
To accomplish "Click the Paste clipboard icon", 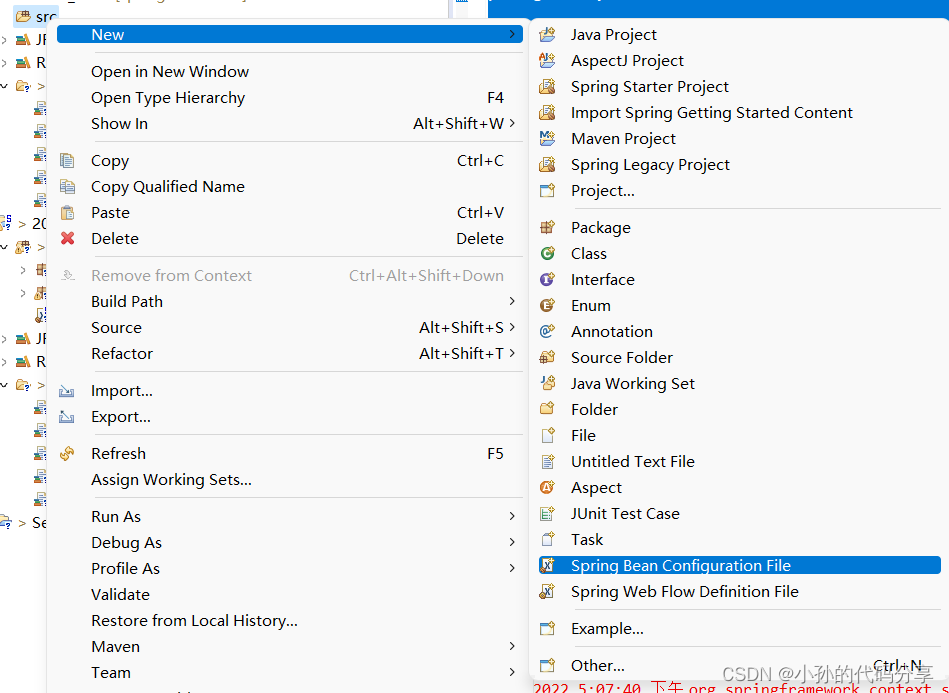I will pos(67,212).
